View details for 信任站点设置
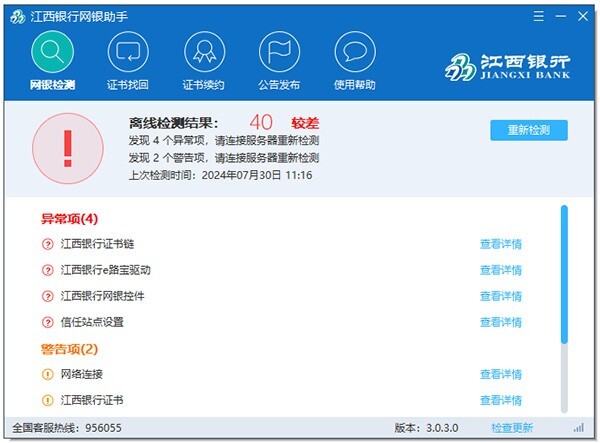The width and height of the screenshot is (600, 443). 501,322
